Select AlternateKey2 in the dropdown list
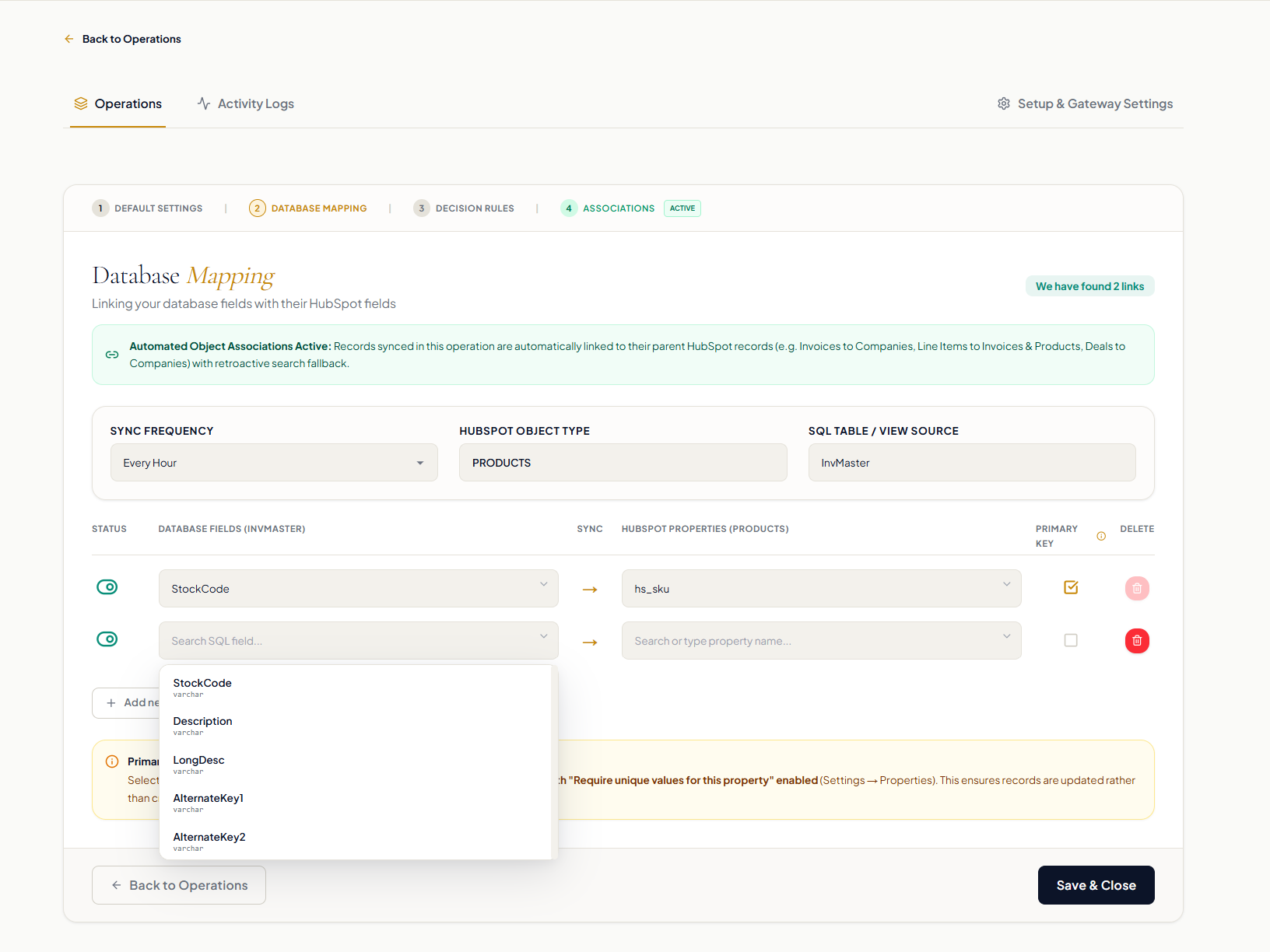Screen dimensions: 1270x952 click(x=356, y=842)
